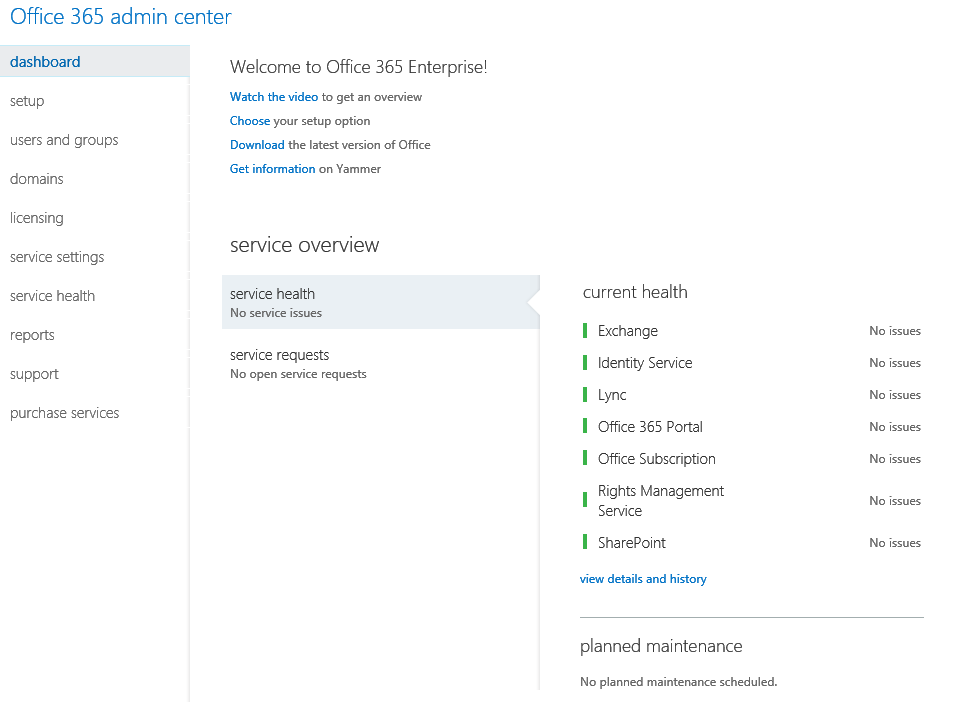Go to users and groups
The width and height of the screenshot is (953, 702).
[x=64, y=140]
